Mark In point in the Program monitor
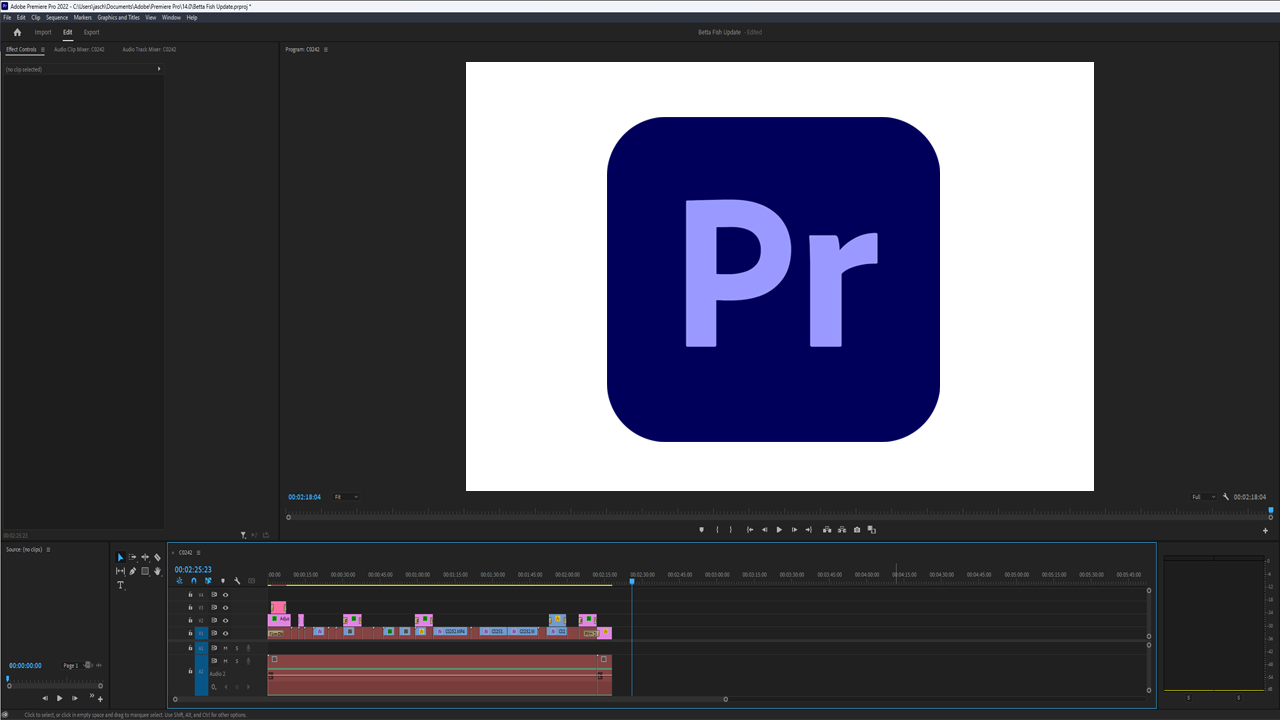Screen dimensions: 1280x720 (x=717, y=530)
